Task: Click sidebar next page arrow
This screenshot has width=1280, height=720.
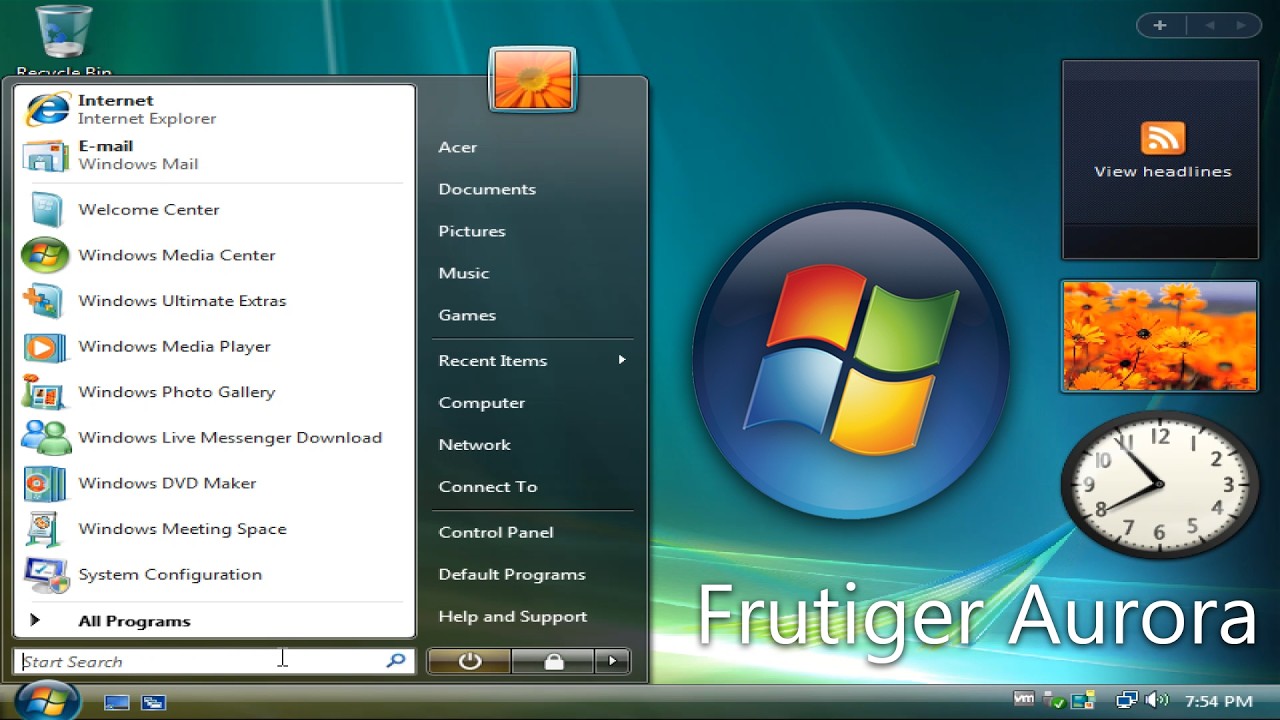Action: pos(1241,25)
